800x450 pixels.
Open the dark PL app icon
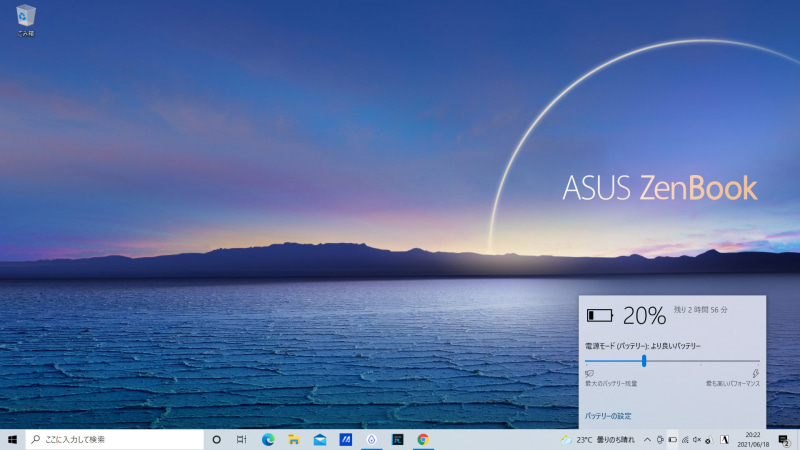point(397,439)
